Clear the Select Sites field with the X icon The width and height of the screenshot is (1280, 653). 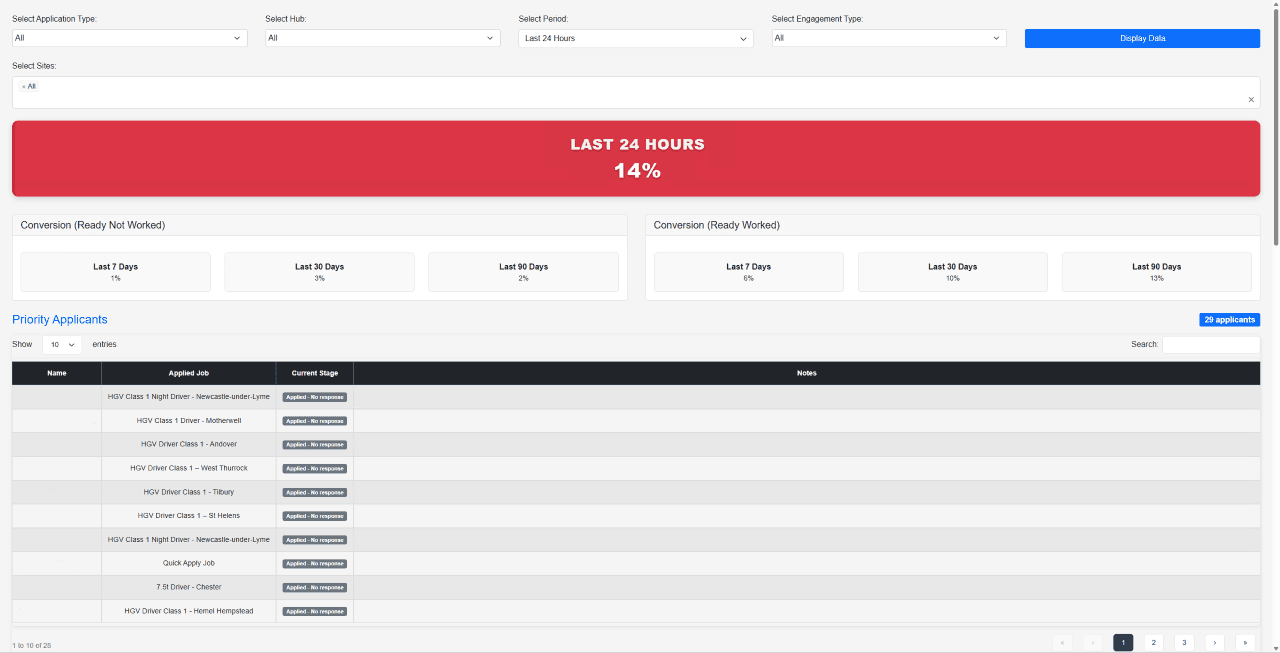1251,100
